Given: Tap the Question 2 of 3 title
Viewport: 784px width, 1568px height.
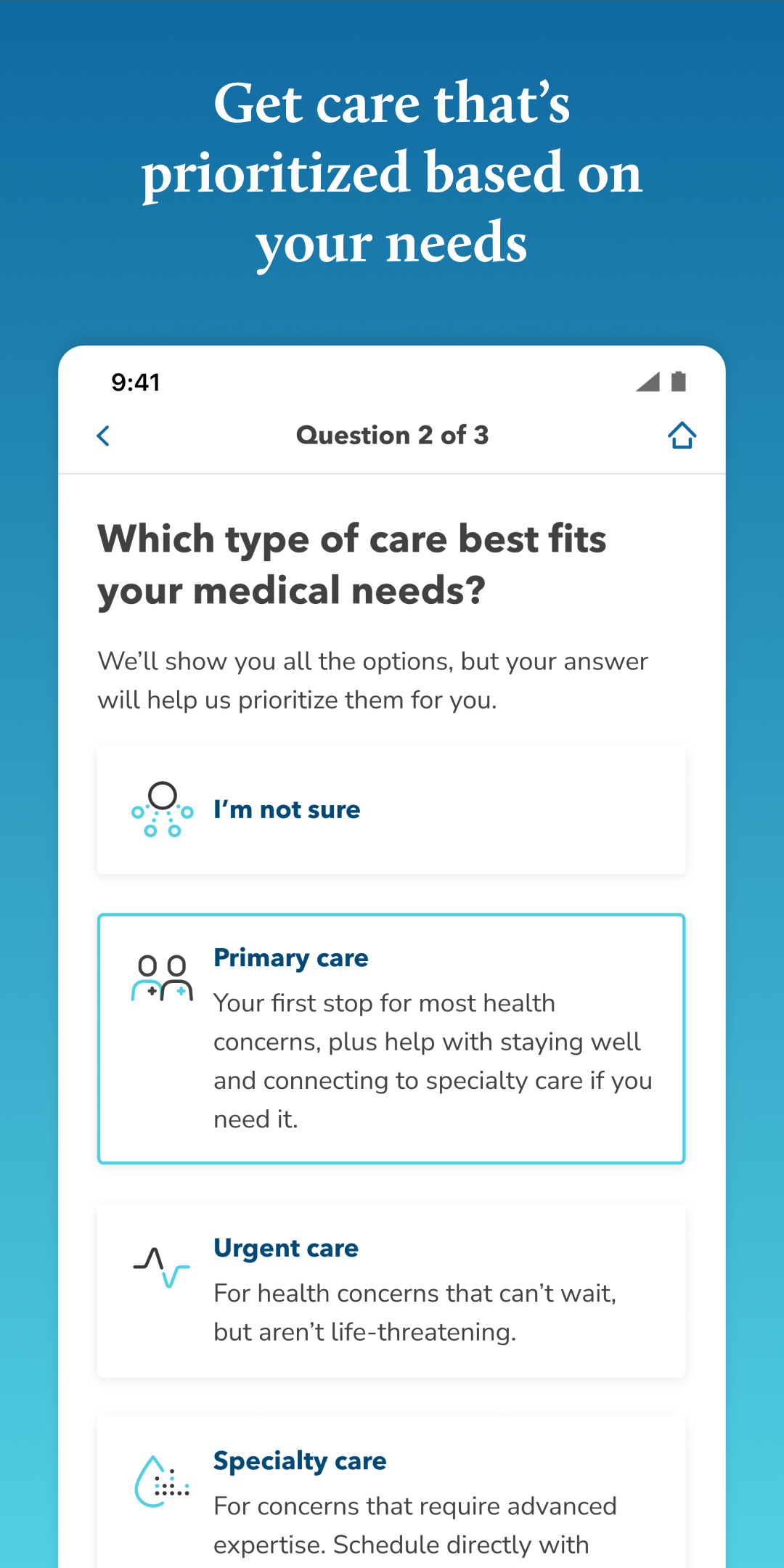Looking at the screenshot, I should 392,436.
